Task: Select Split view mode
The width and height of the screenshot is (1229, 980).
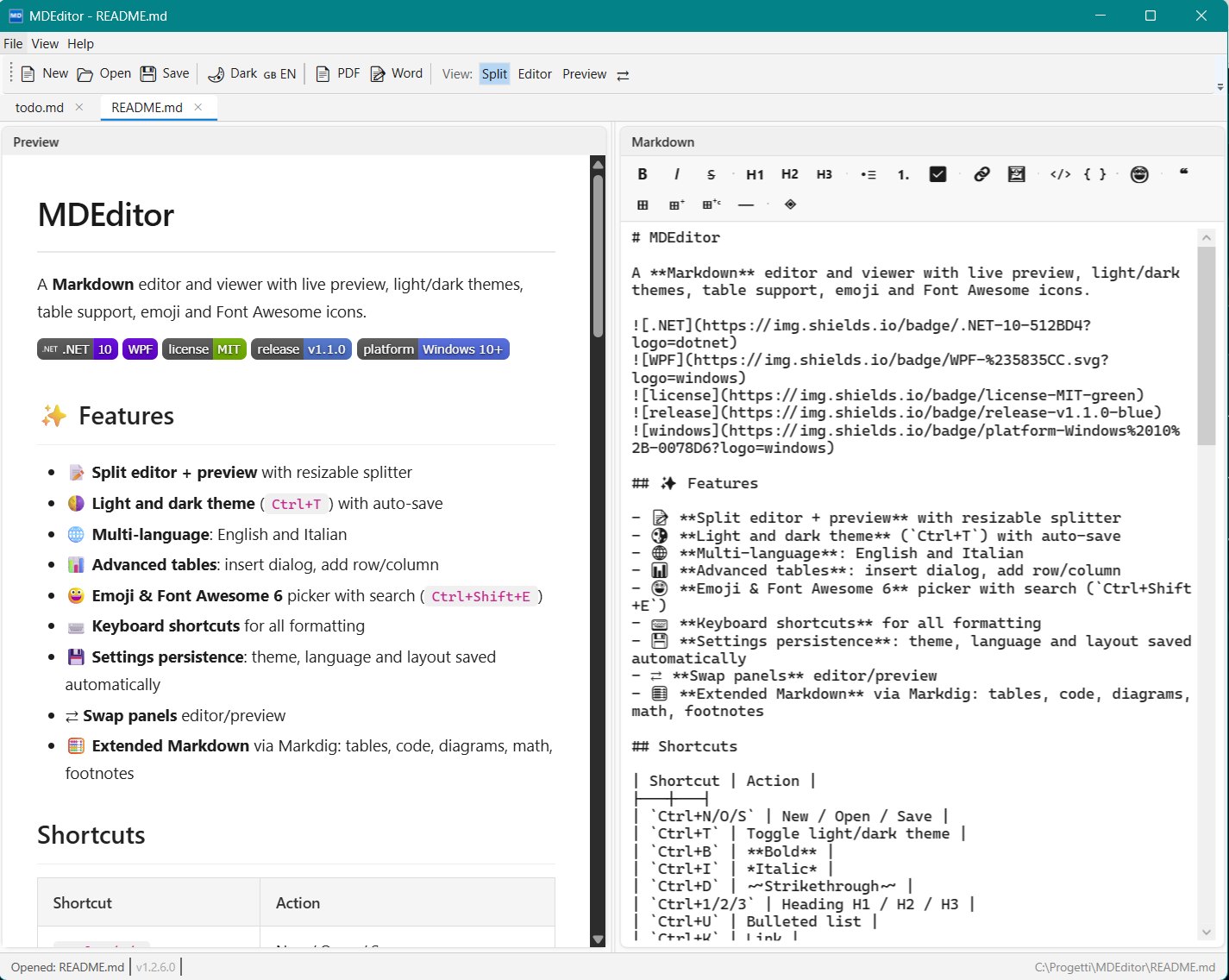Action: [x=494, y=74]
